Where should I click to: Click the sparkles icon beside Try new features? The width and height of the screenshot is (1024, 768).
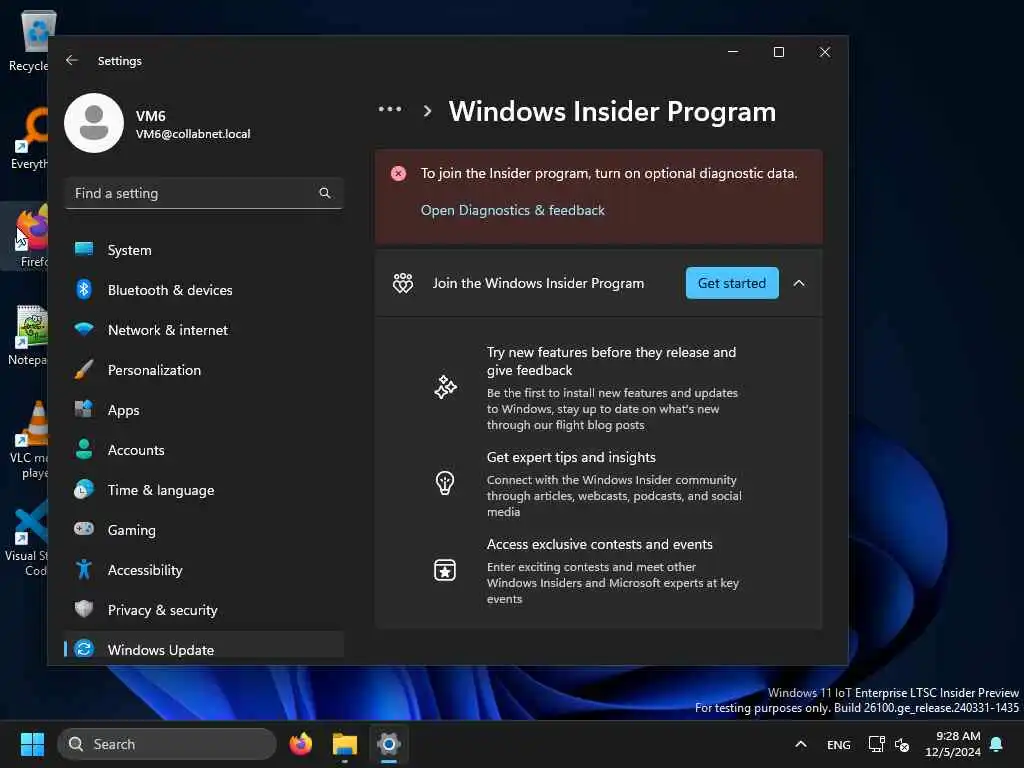445,387
